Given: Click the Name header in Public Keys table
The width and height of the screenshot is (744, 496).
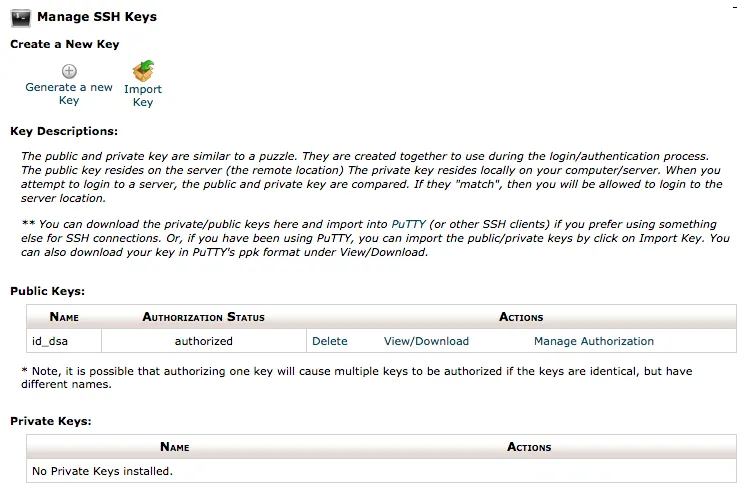Looking at the screenshot, I should pyautogui.click(x=64, y=317).
